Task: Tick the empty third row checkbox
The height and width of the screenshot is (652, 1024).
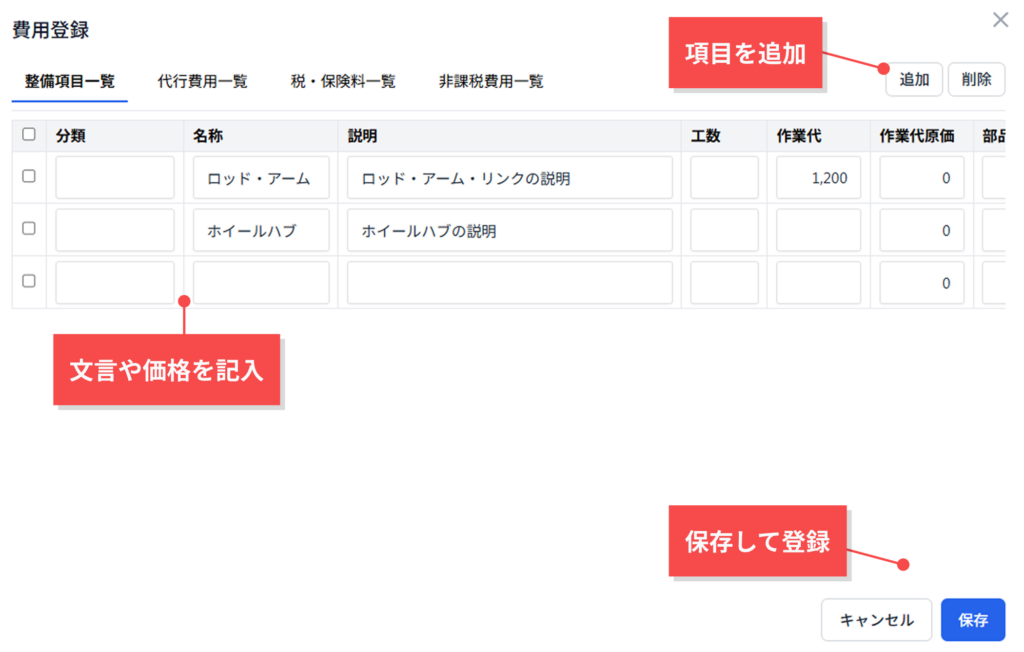Action: [x=29, y=282]
